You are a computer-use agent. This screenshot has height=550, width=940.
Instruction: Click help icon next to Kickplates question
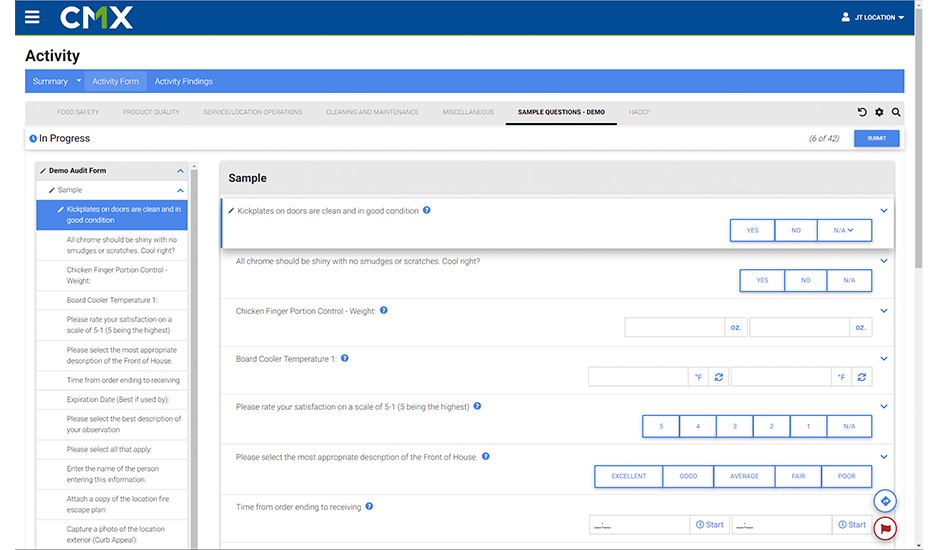coord(427,211)
